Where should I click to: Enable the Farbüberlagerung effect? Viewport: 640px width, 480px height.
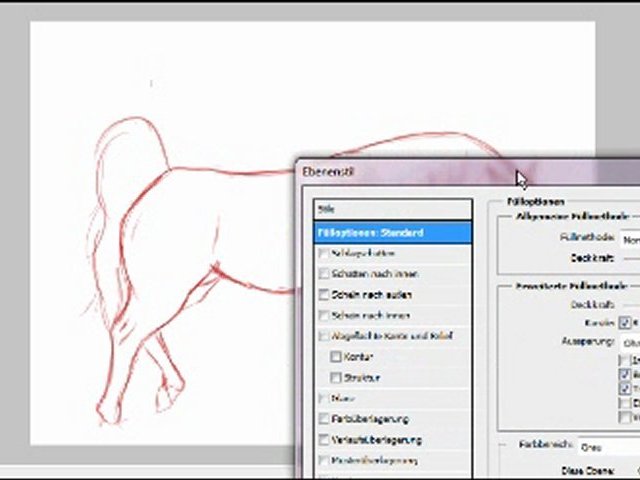[x=323, y=419]
